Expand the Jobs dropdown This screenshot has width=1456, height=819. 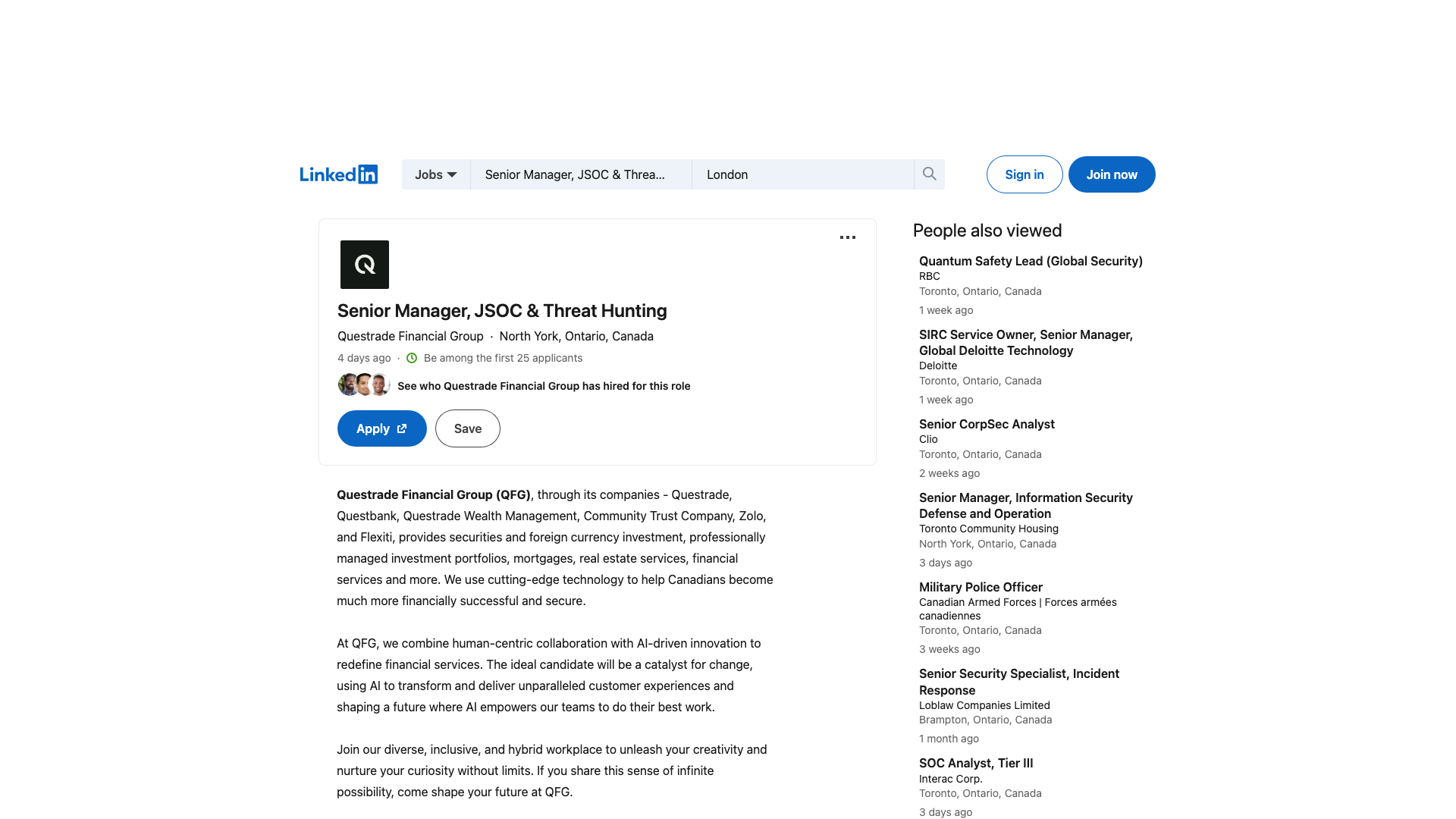click(436, 174)
